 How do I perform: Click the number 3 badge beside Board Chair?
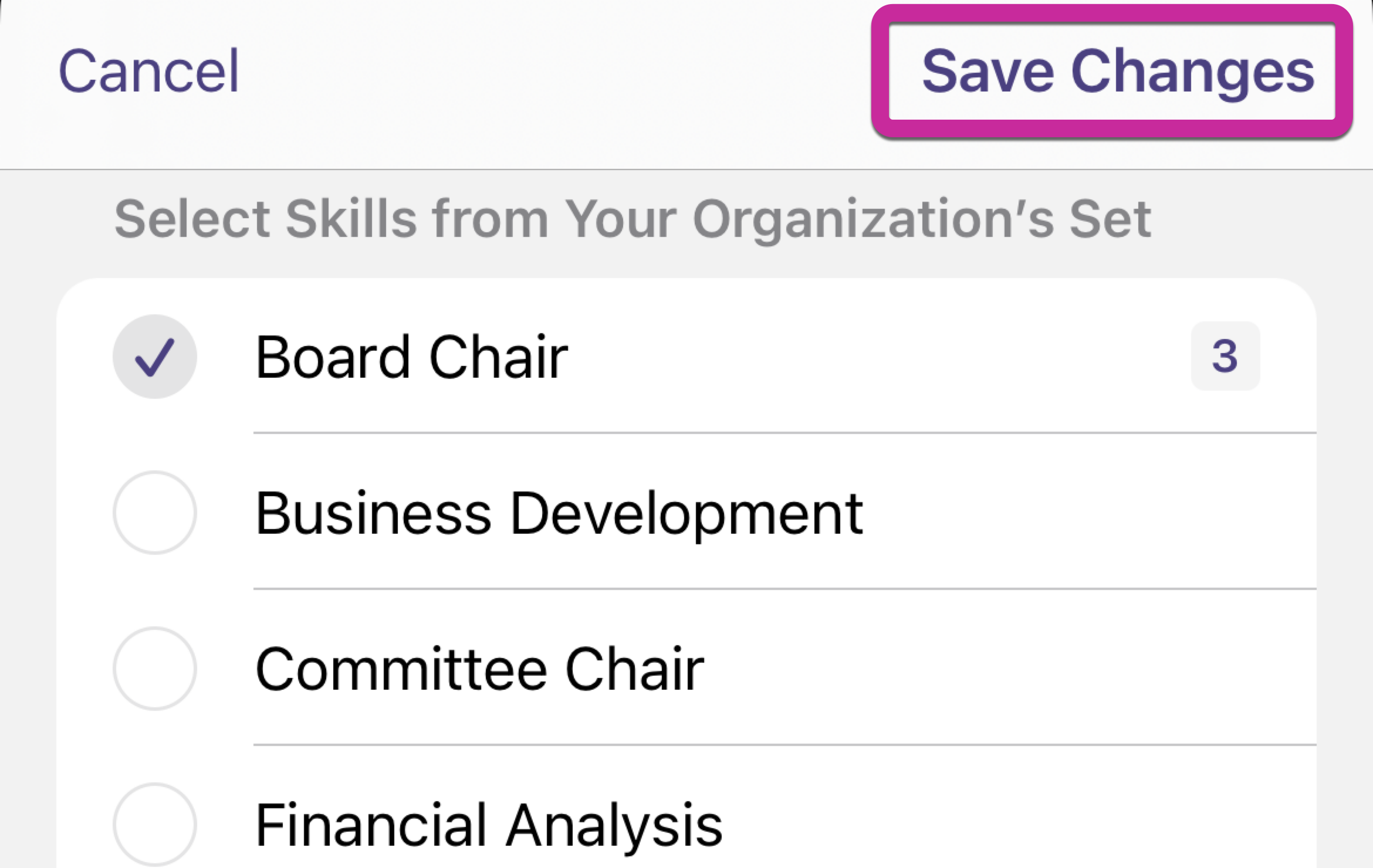point(1225,356)
